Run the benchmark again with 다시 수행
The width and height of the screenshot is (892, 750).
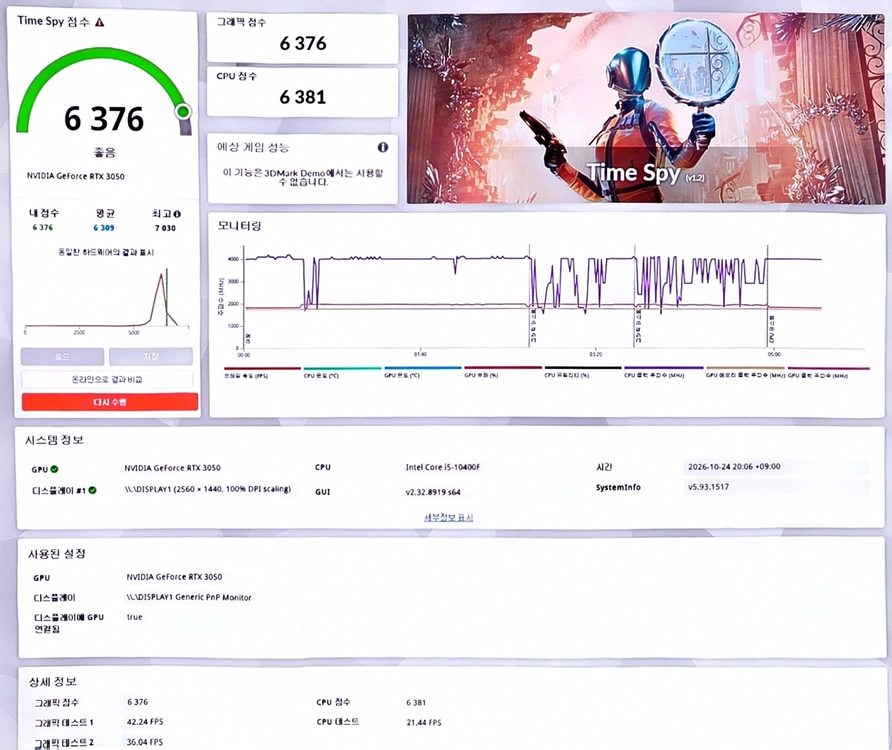click(110, 402)
